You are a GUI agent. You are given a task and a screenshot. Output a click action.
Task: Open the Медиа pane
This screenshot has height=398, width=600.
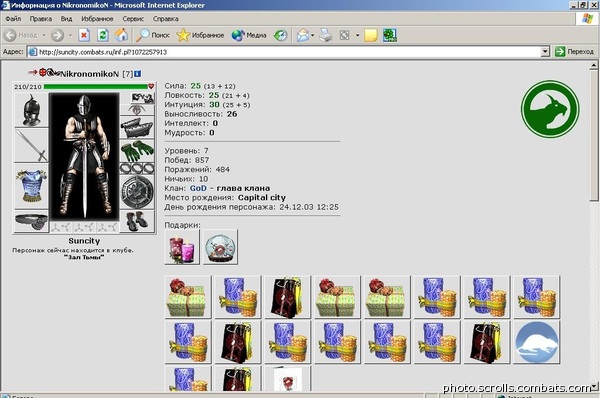[249, 35]
